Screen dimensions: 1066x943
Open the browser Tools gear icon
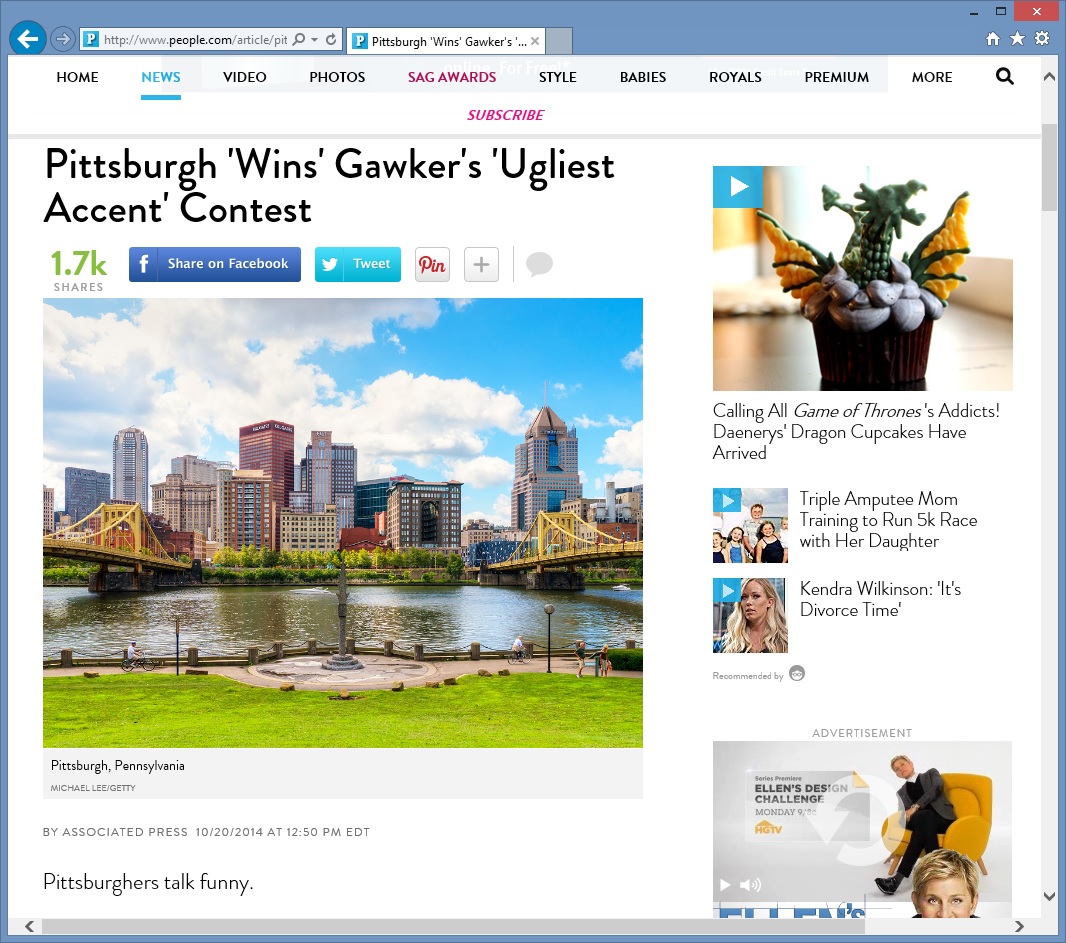tap(1042, 39)
